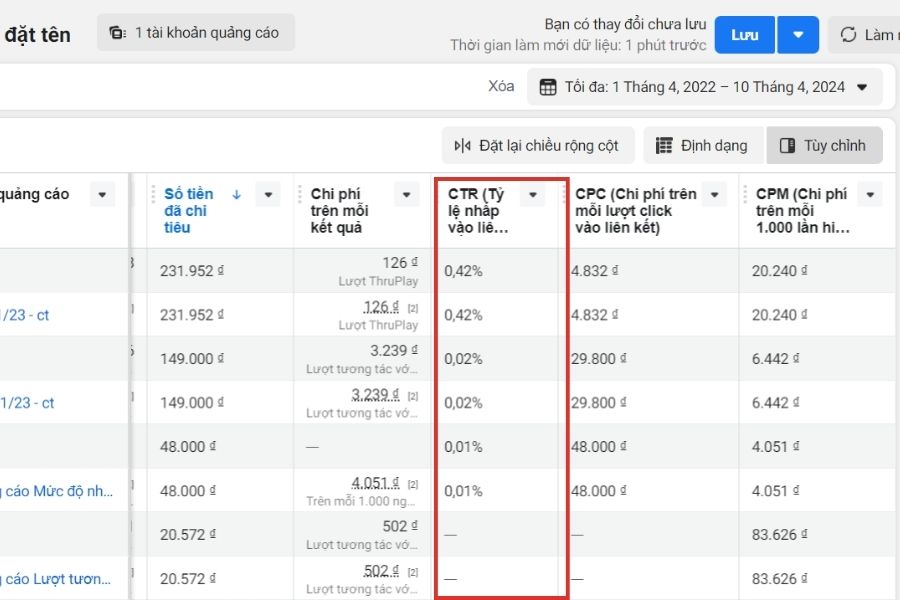900x600 pixels.
Task: Open dropdown of Chi phí trên mỗi kết quả
Action: pos(406,195)
